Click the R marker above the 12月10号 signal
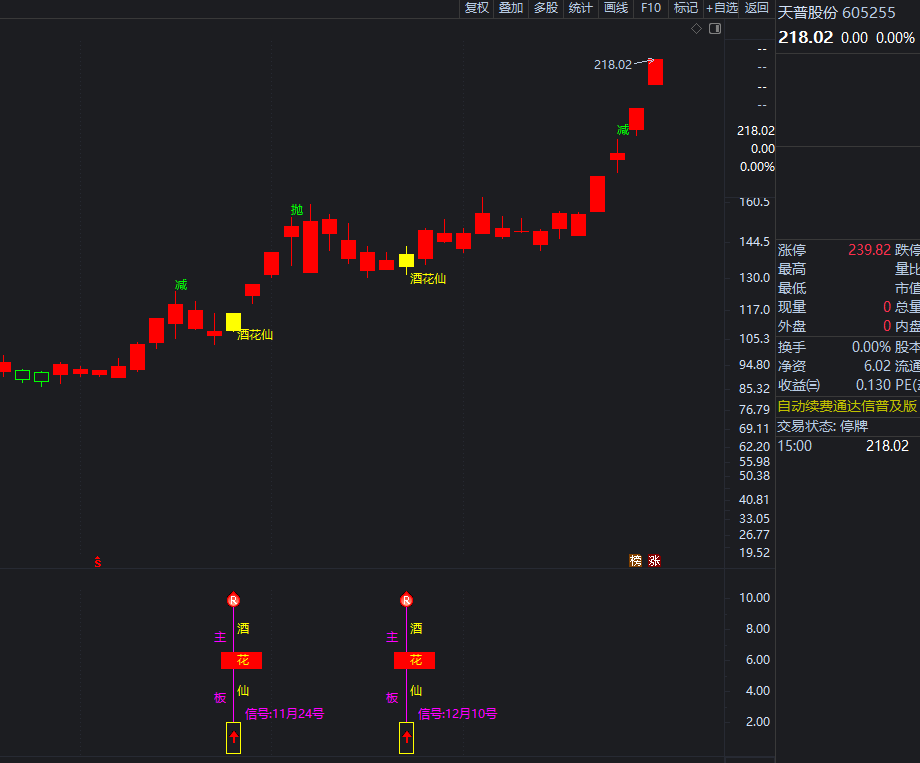This screenshot has height=763, width=920. click(406, 601)
